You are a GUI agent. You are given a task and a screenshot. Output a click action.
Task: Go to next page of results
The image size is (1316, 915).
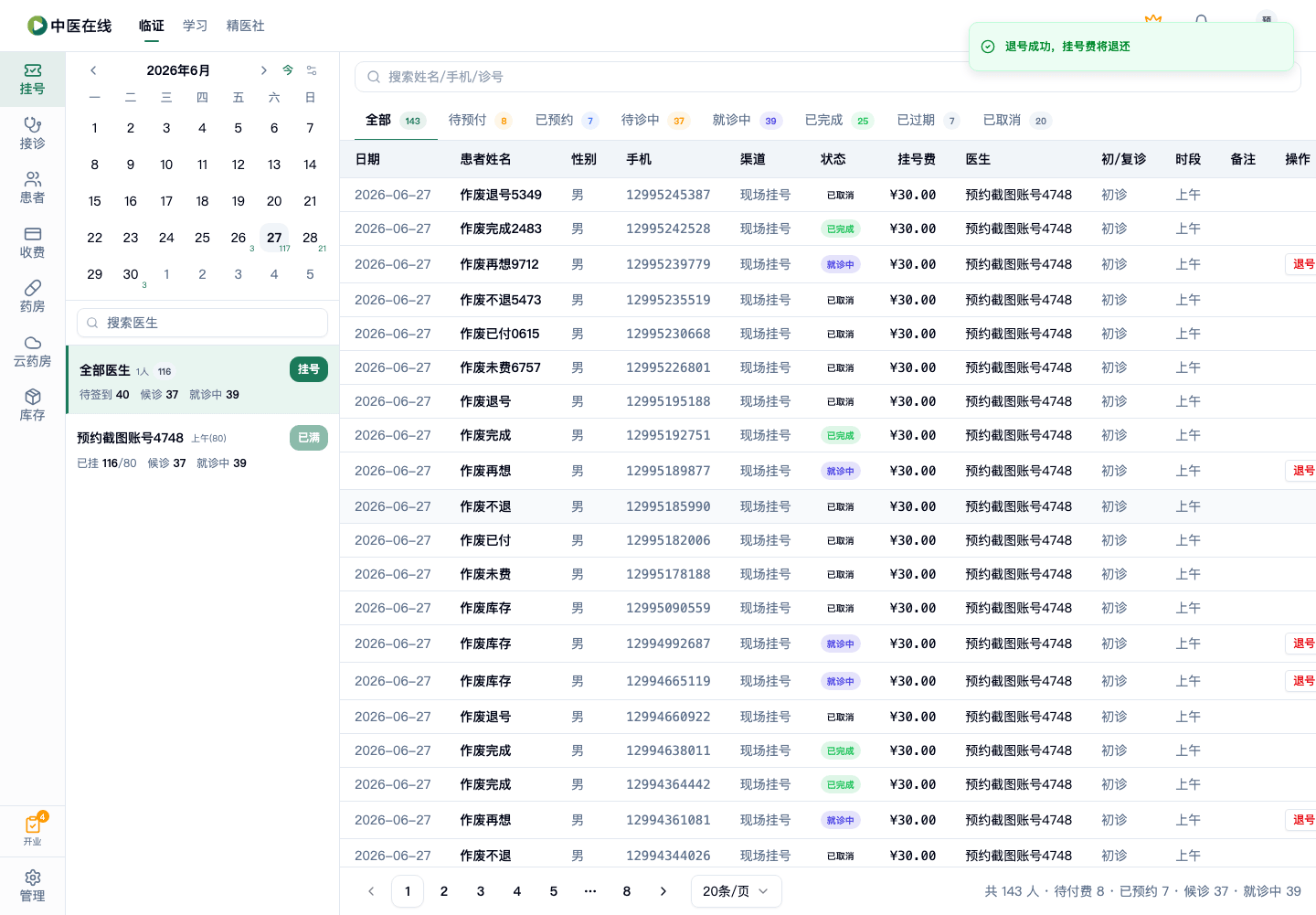(x=663, y=891)
